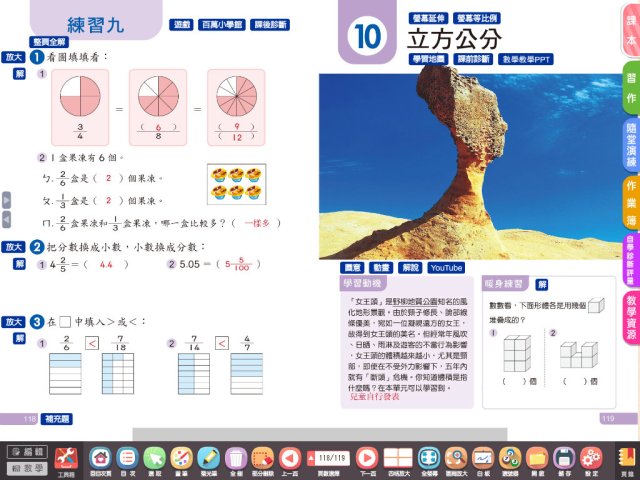Open the table of contents (目次) icon
Image resolution: width=640 pixels, height=480 pixels.
click(127, 457)
